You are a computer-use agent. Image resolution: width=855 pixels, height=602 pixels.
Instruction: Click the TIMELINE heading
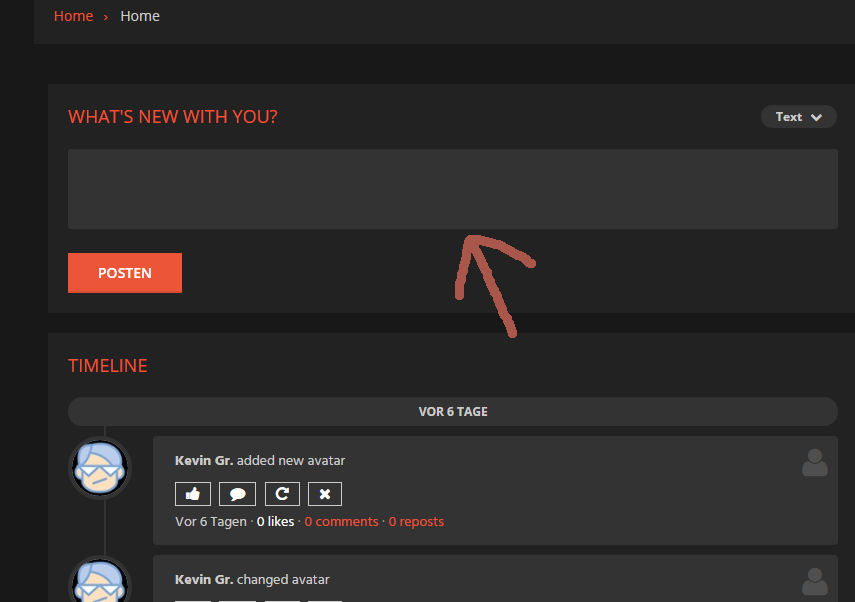(108, 366)
